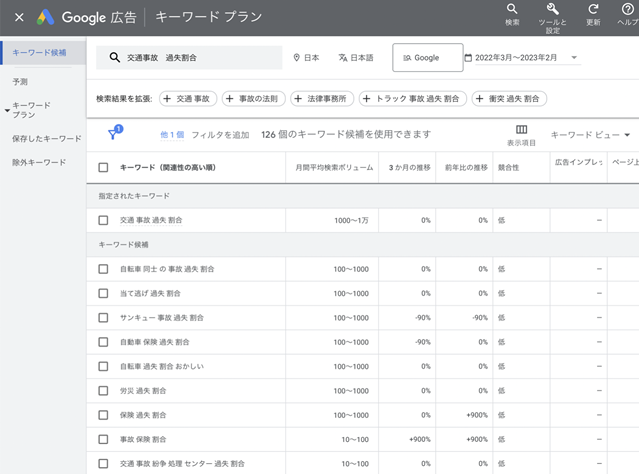Open the キーワード ビュー dropdown
The height and width of the screenshot is (474, 639).
pyautogui.click(x=590, y=134)
